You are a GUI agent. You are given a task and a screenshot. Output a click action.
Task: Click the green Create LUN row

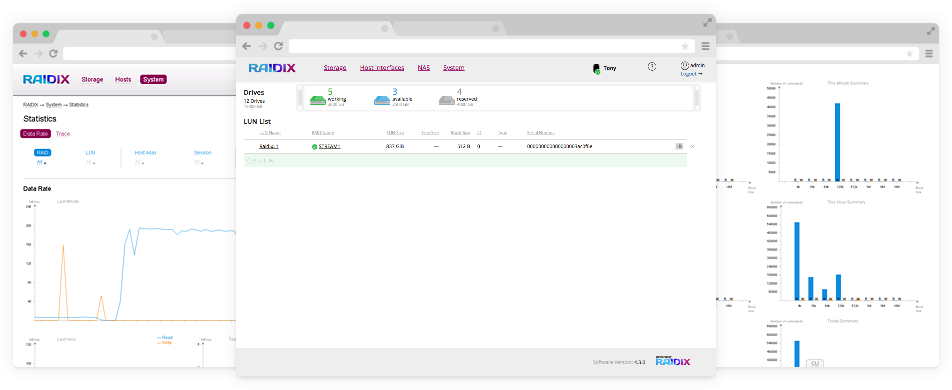click(x=465, y=160)
